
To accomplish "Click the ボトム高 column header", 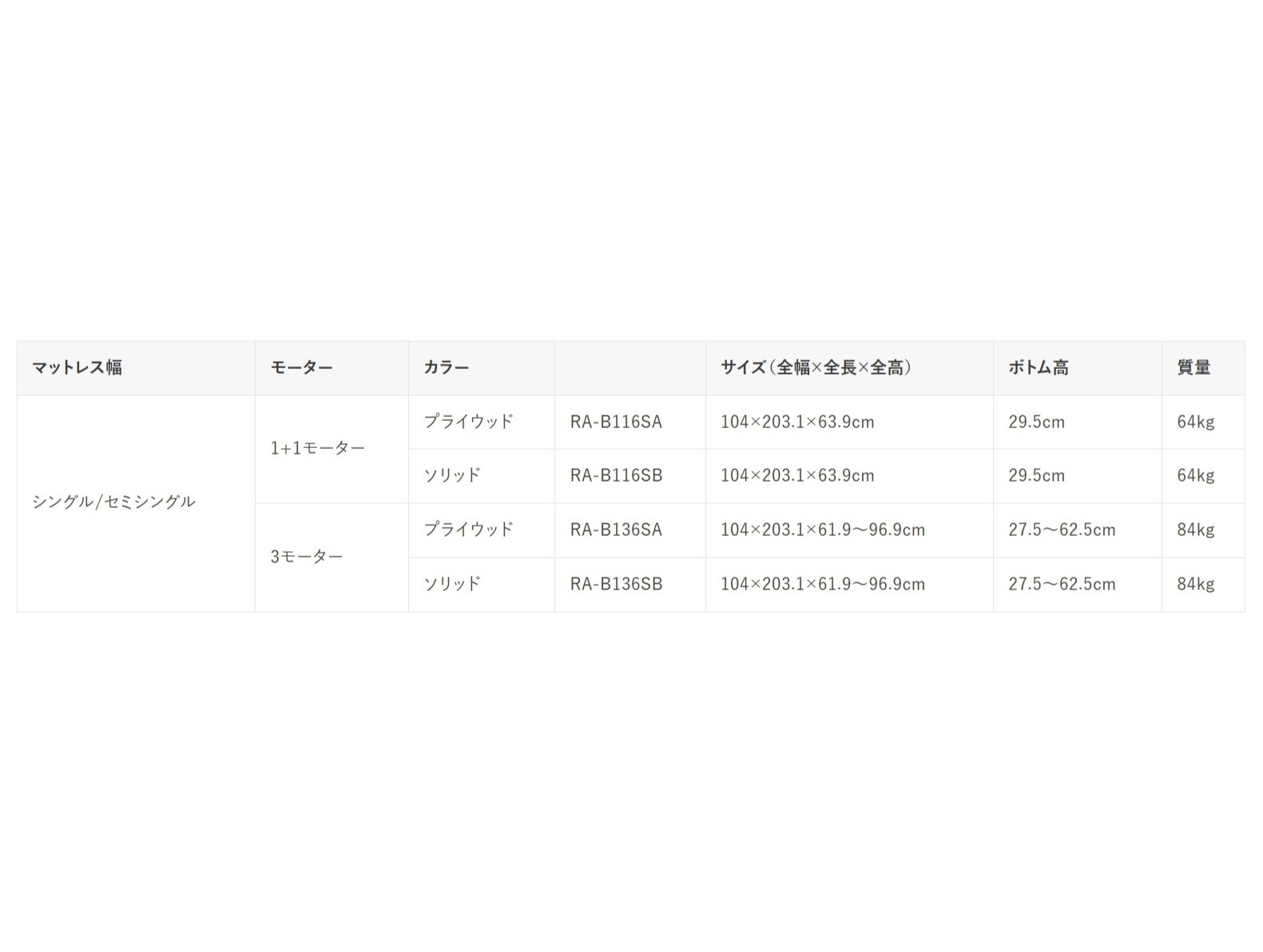I will point(1038,367).
